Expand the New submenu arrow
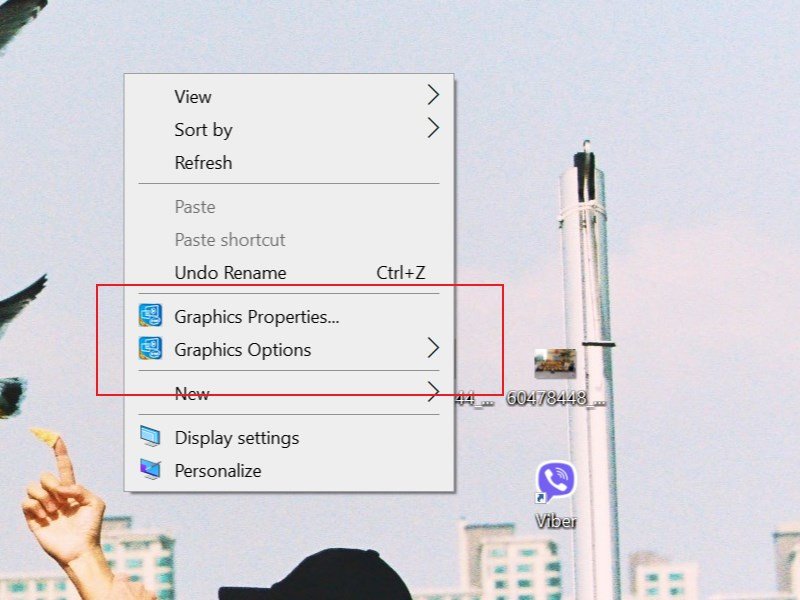 (x=433, y=393)
